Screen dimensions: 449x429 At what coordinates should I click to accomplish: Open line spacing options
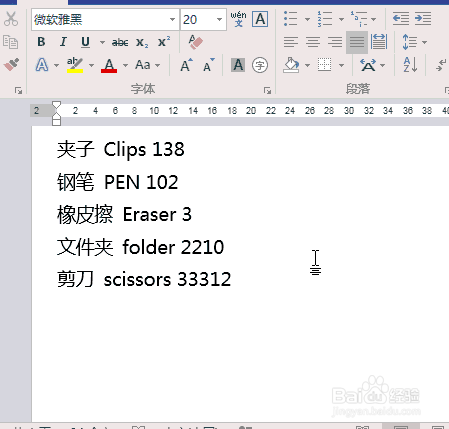410,42
